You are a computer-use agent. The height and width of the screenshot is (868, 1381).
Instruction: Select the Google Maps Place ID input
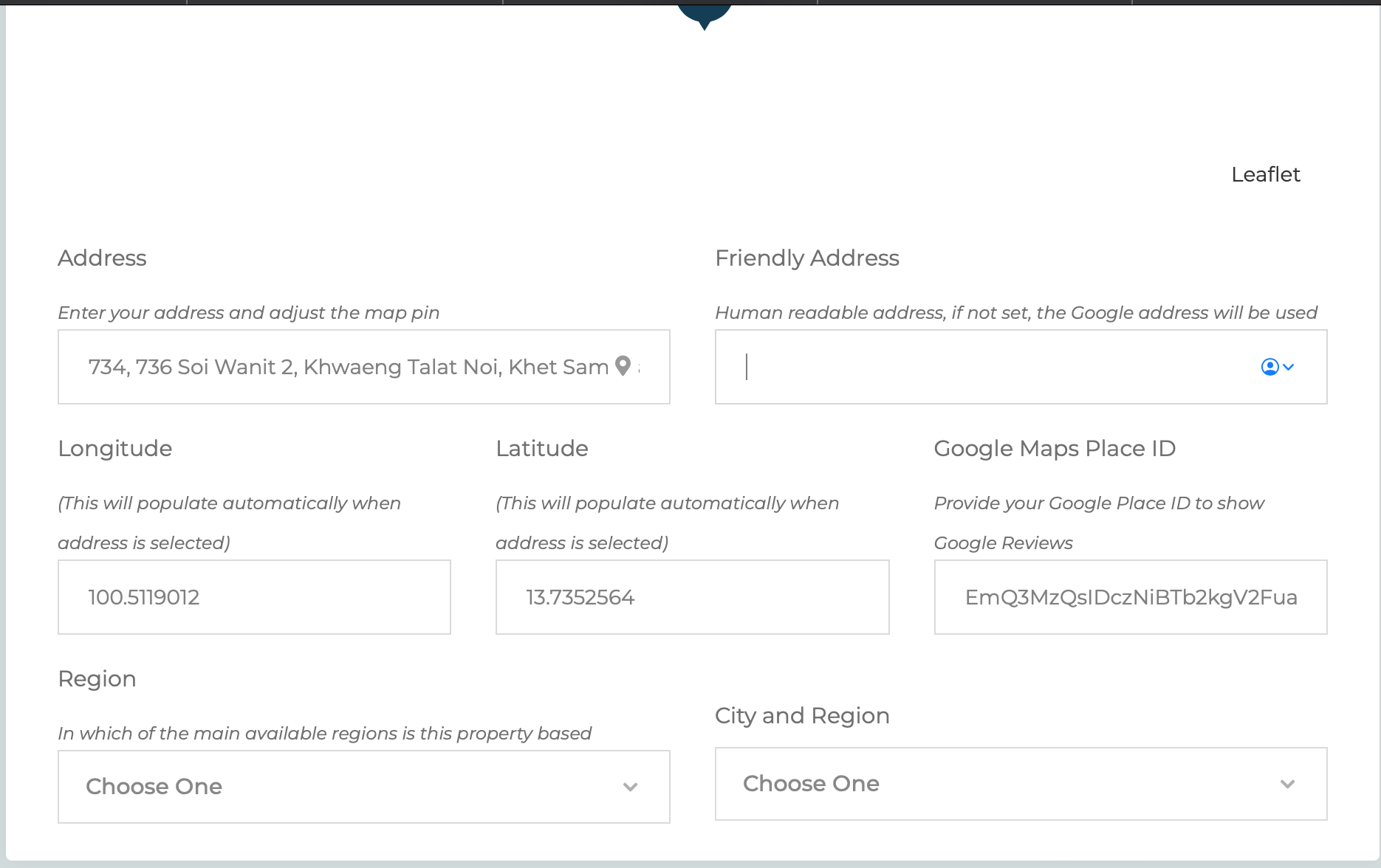pos(1130,597)
